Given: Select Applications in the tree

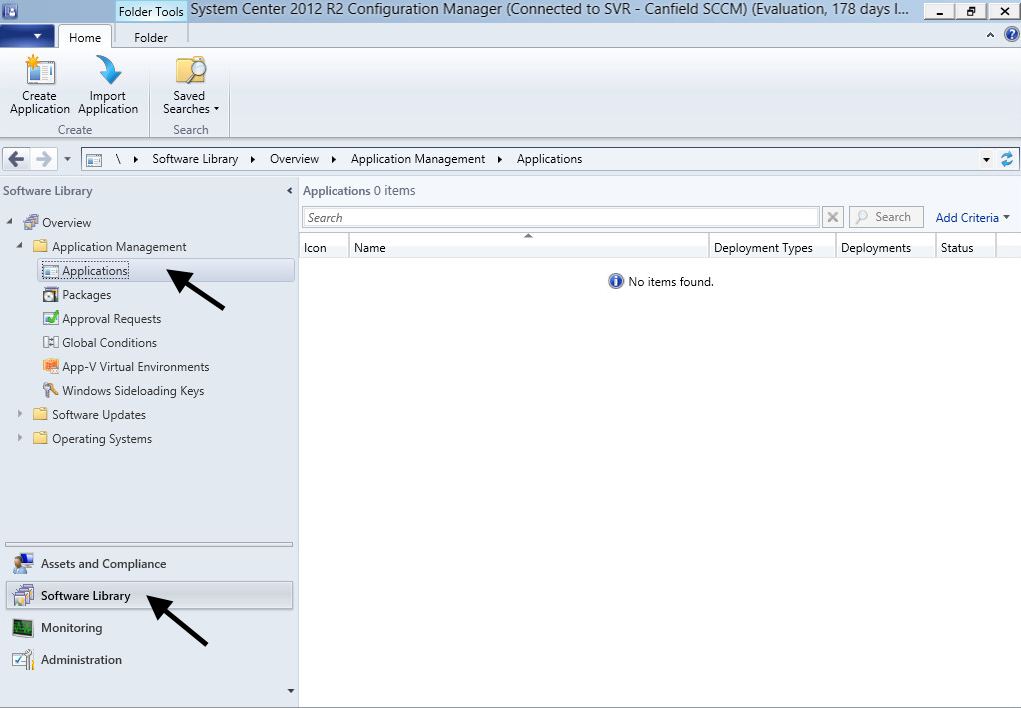Looking at the screenshot, I should [167, 270].
